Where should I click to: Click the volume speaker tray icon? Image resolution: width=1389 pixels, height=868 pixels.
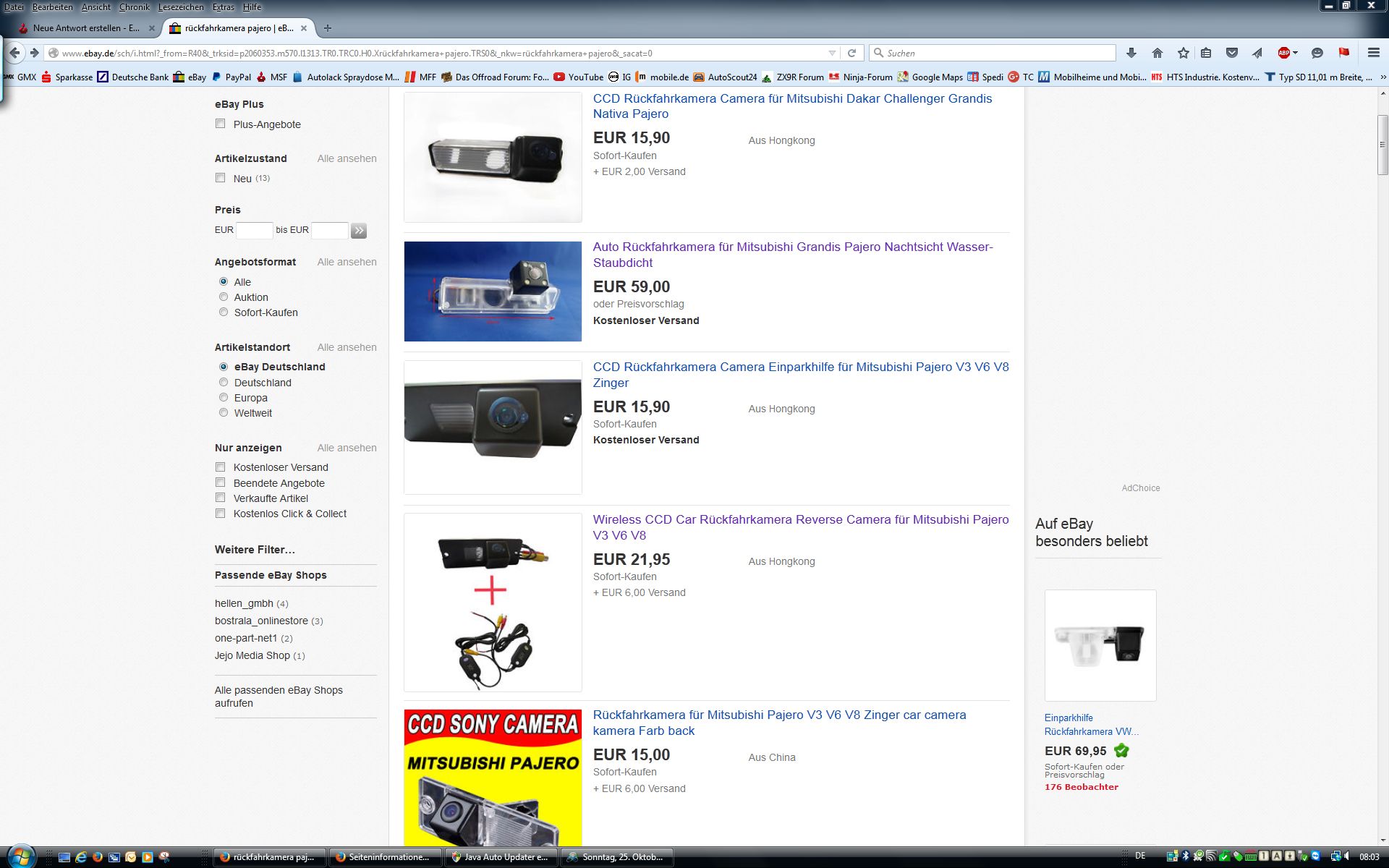(1347, 856)
